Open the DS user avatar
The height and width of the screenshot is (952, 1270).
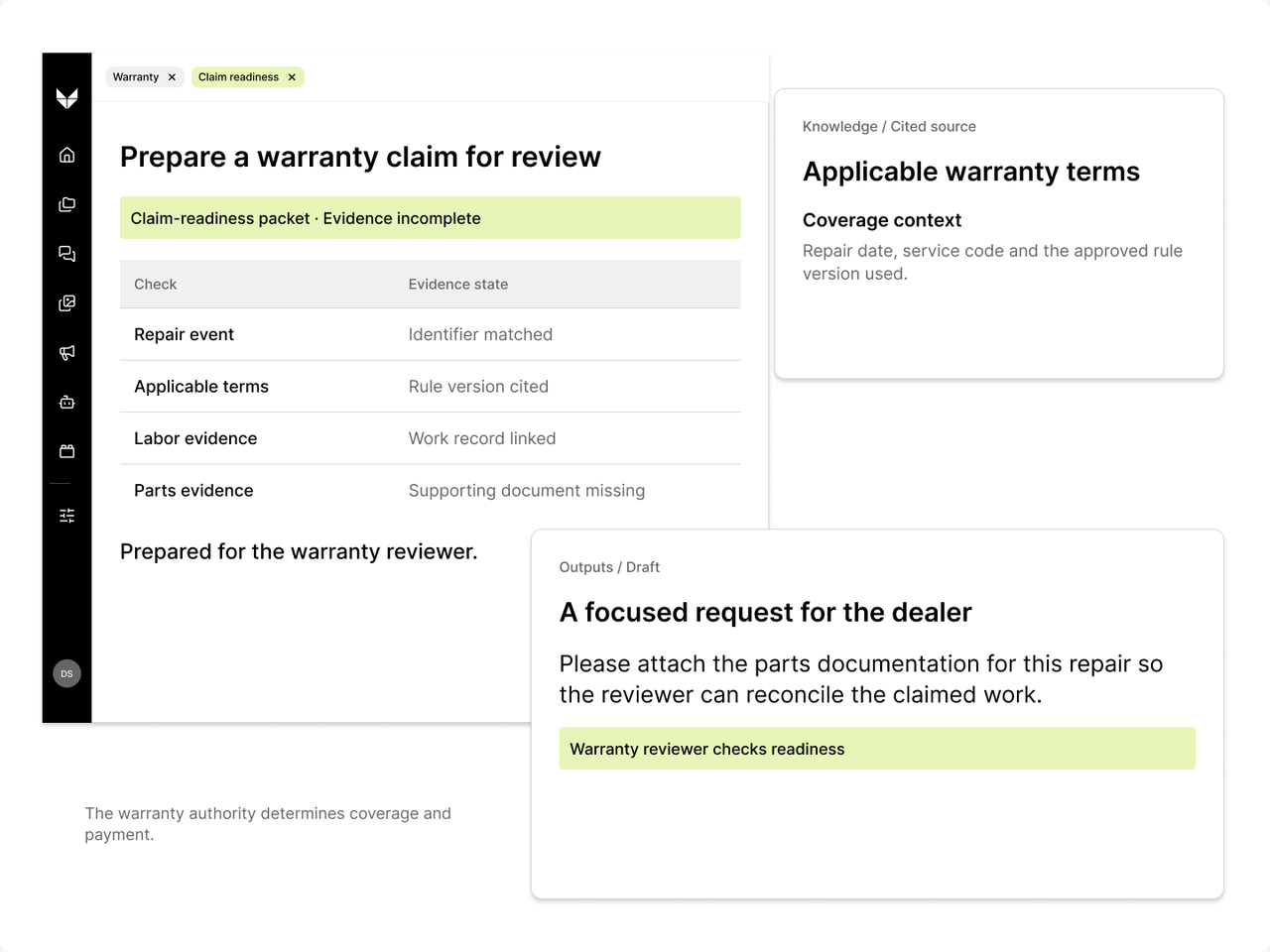click(x=66, y=673)
